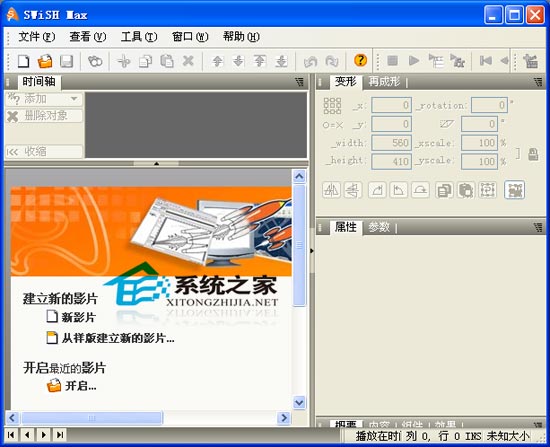Click the Play movie triangle icon
This screenshot has height=447, width=550.
click(414, 61)
